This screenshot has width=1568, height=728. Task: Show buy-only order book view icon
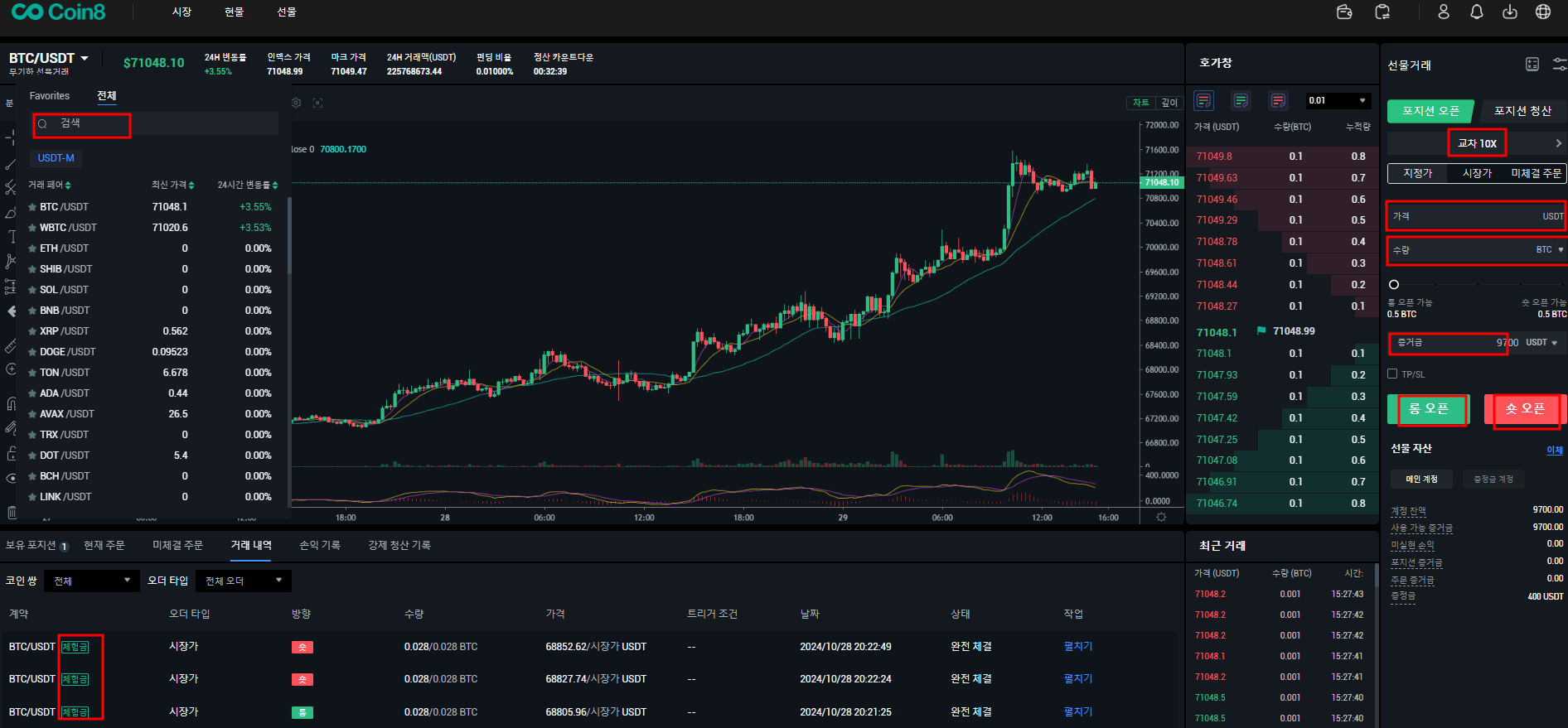pos(1241,101)
